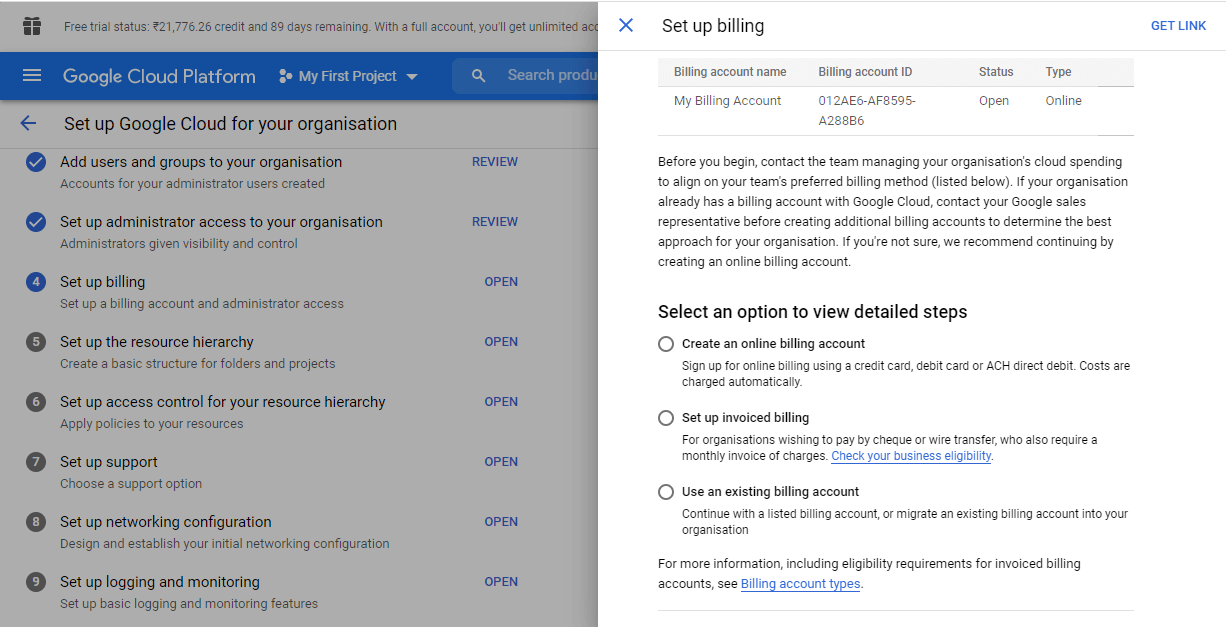Click step 7 number badge for support
Image resolution: width=1226 pixels, height=627 pixels.
(x=36, y=462)
